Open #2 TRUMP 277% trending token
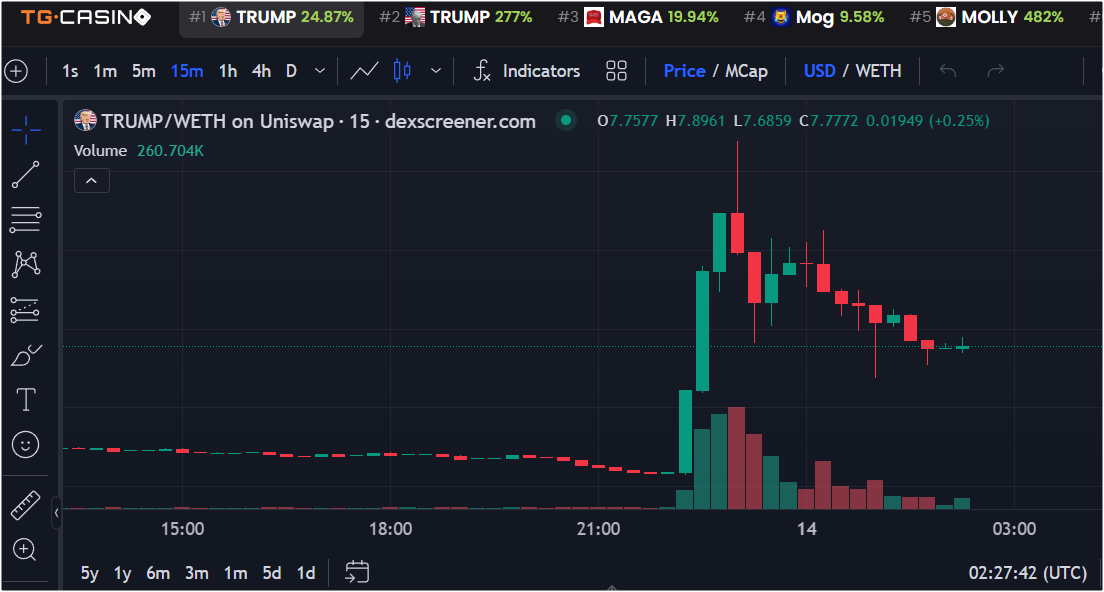1104x592 pixels. click(456, 18)
